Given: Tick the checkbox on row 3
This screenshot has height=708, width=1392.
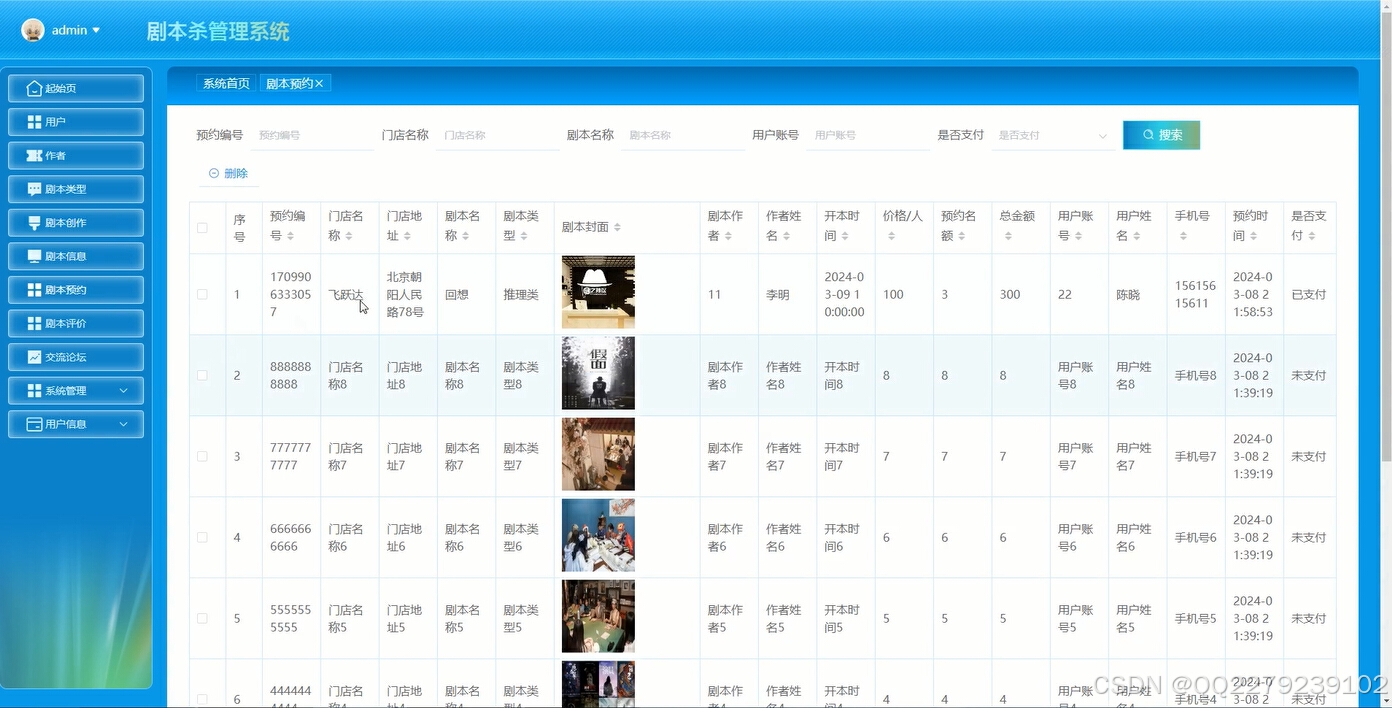Looking at the screenshot, I should tap(202, 456).
